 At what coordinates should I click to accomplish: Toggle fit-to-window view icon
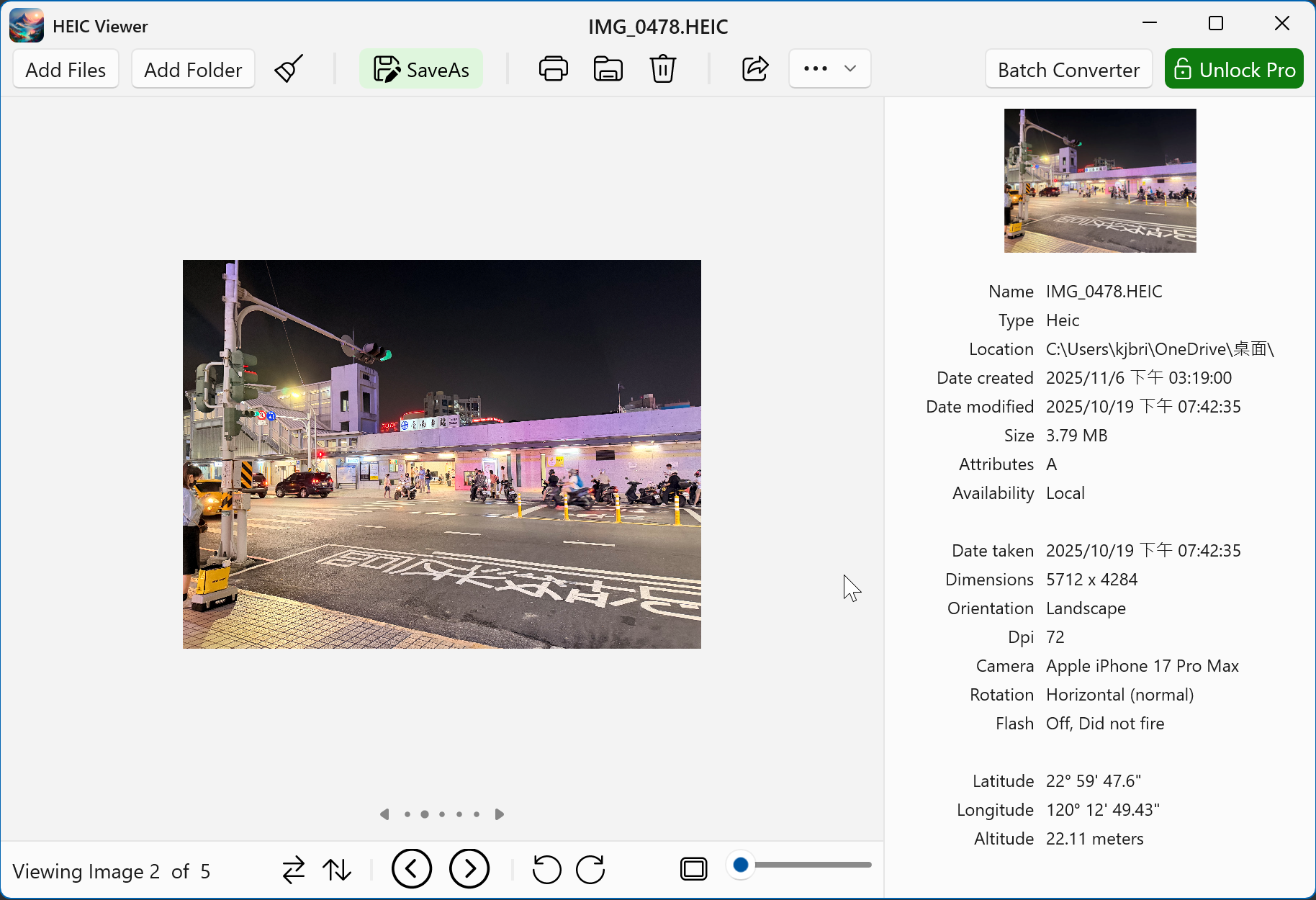point(693,870)
